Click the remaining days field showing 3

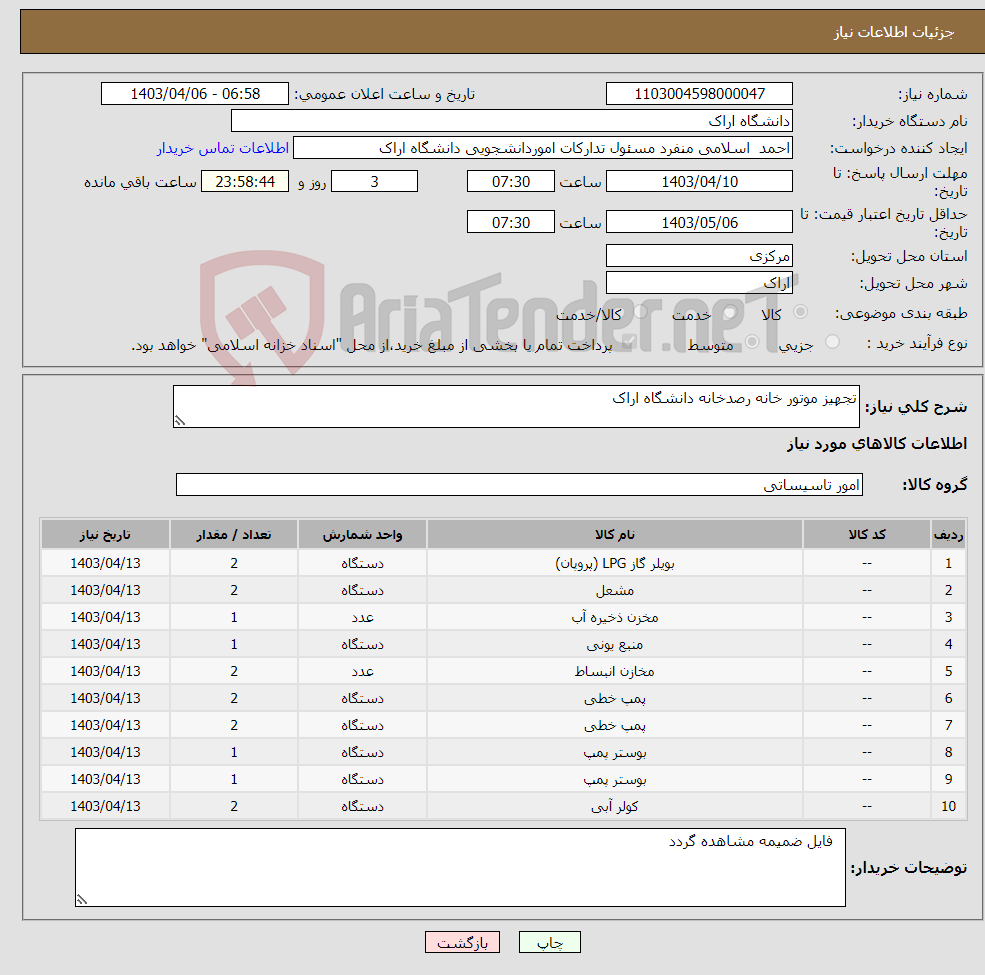point(374,182)
